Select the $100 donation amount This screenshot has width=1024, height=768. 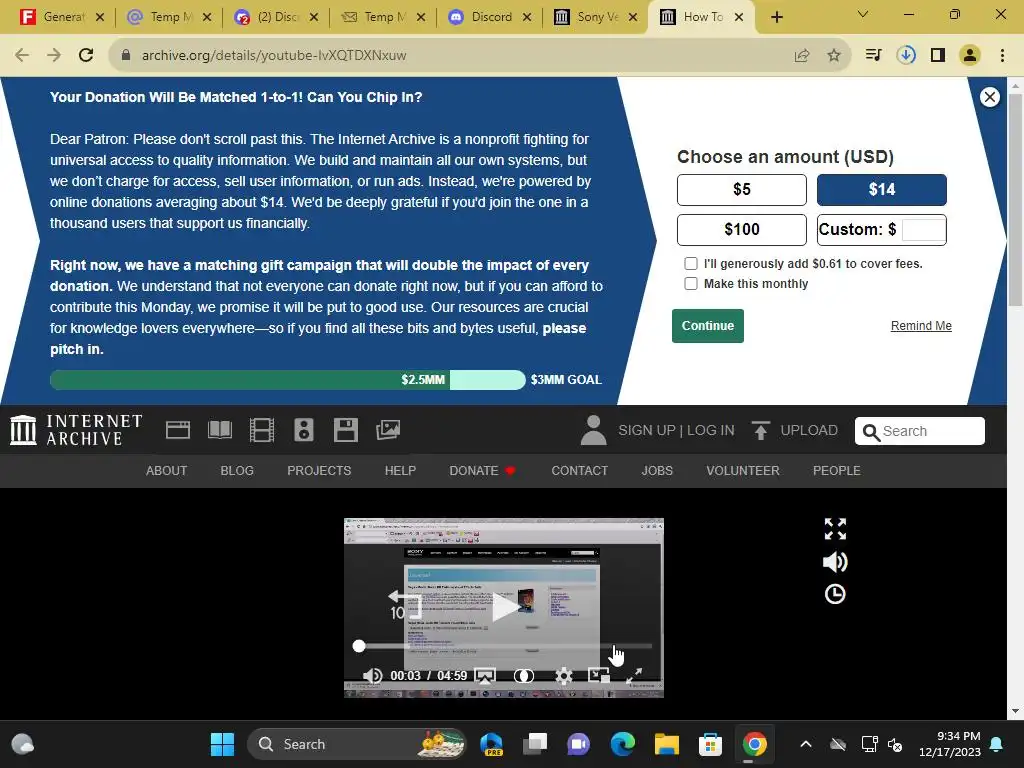click(x=742, y=229)
